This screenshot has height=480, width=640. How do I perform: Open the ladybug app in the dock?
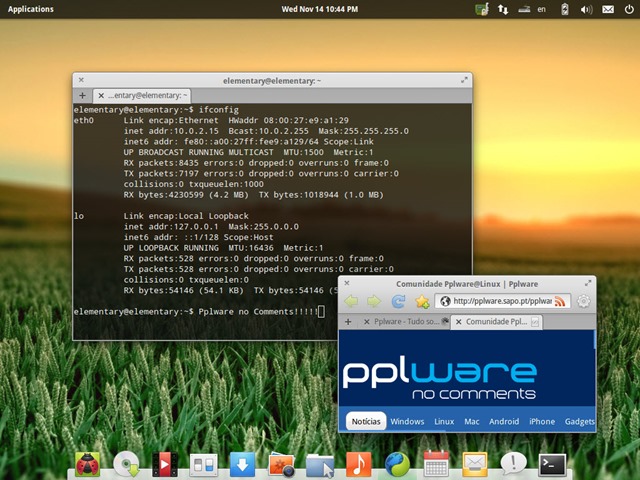coord(87,464)
